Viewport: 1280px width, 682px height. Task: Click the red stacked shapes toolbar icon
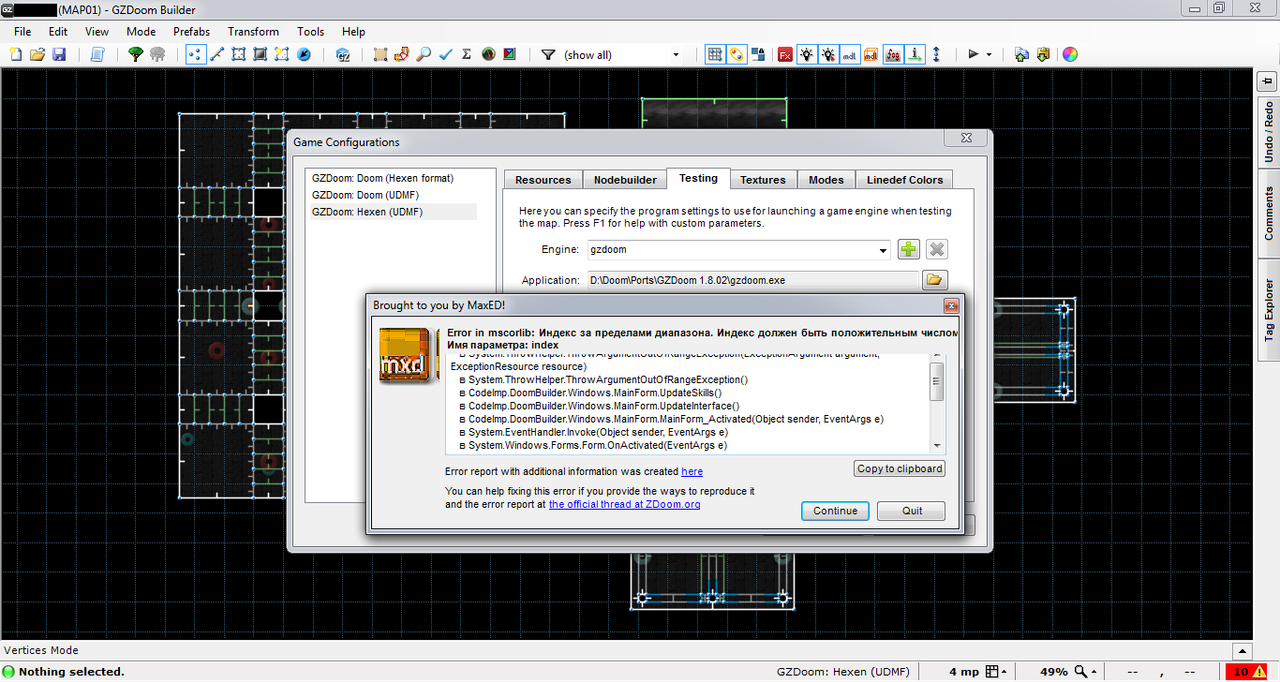coord(402,55)
